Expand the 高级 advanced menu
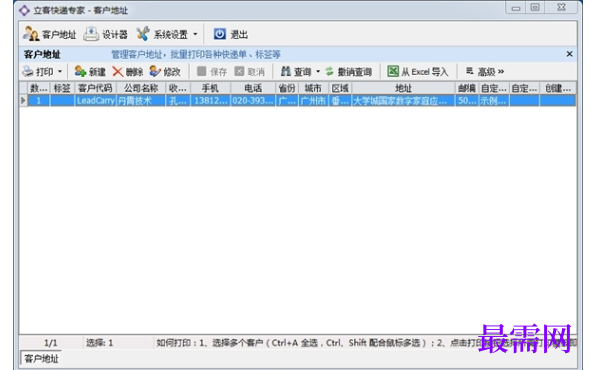This screenshot has width=590, height=370. [x=485, y=71]
